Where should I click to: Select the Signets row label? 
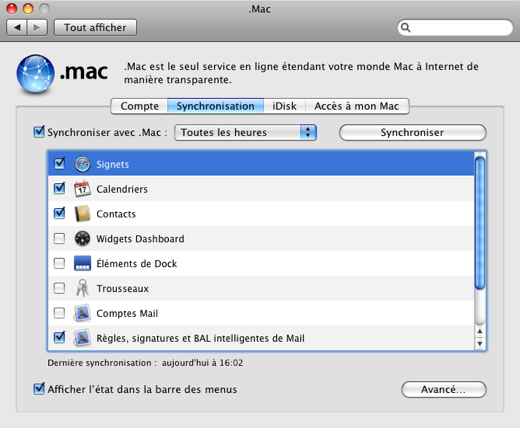coord(112,164)
